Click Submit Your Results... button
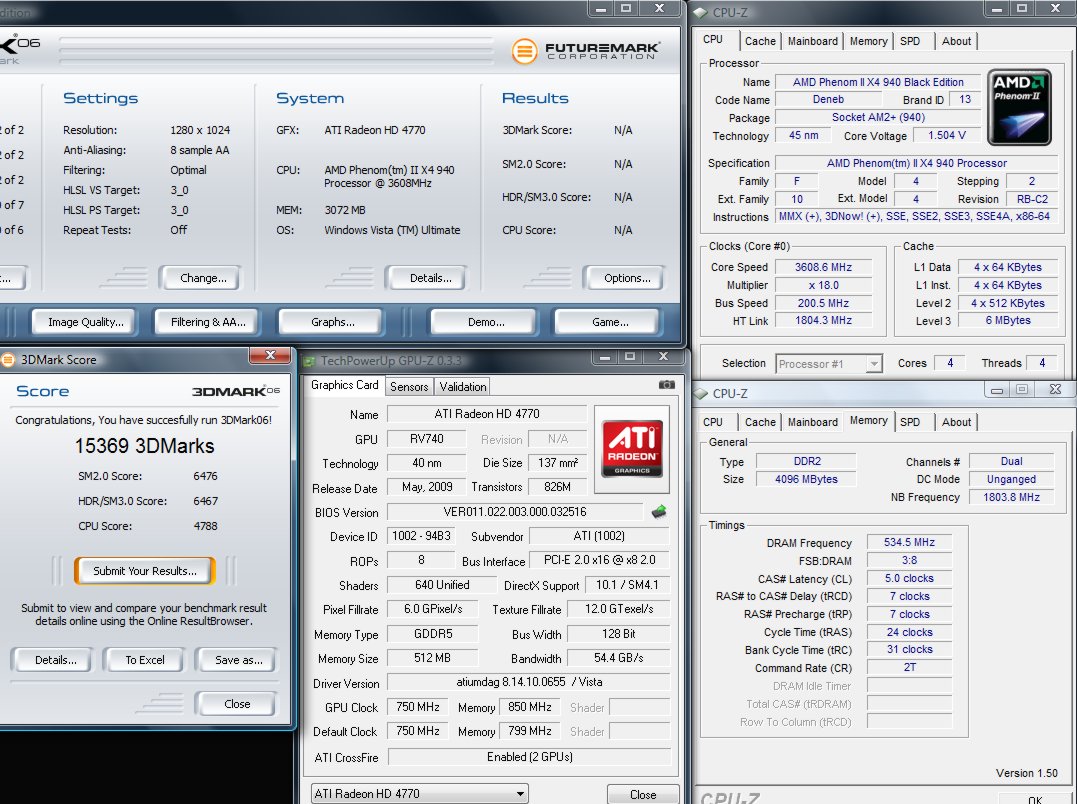This screenshot has height=804, width=1077. (145, 571)
